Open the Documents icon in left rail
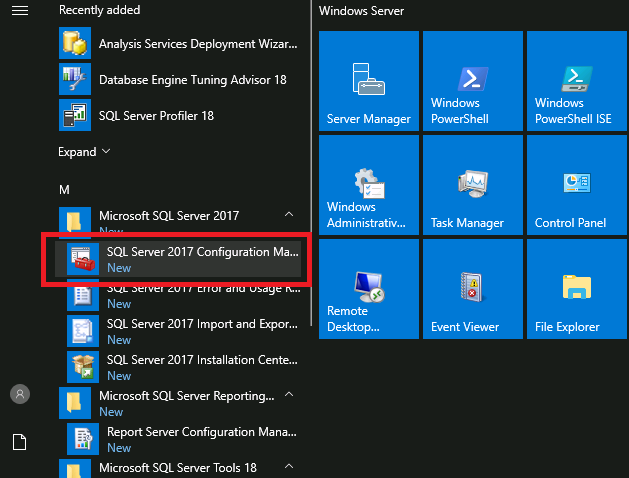The width and height of the screenshot is (629, 478). (20, 442)
